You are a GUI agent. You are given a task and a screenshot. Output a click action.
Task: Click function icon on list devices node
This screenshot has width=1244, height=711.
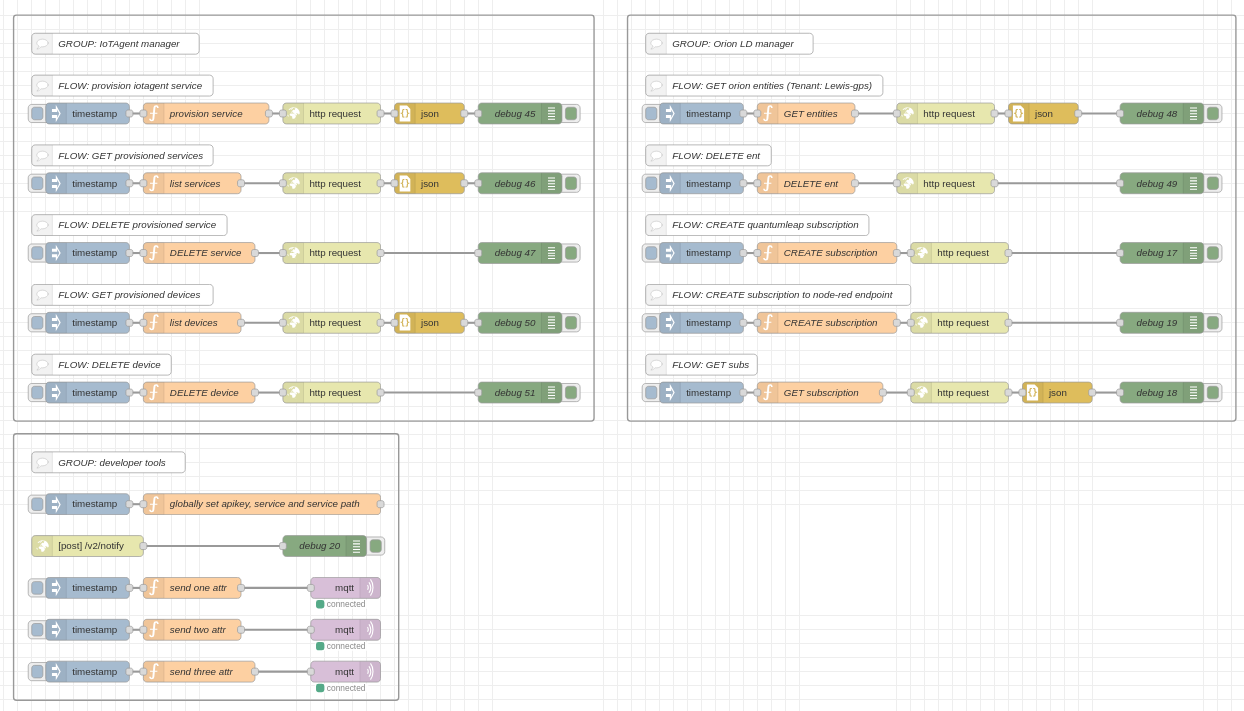(154, 323)
